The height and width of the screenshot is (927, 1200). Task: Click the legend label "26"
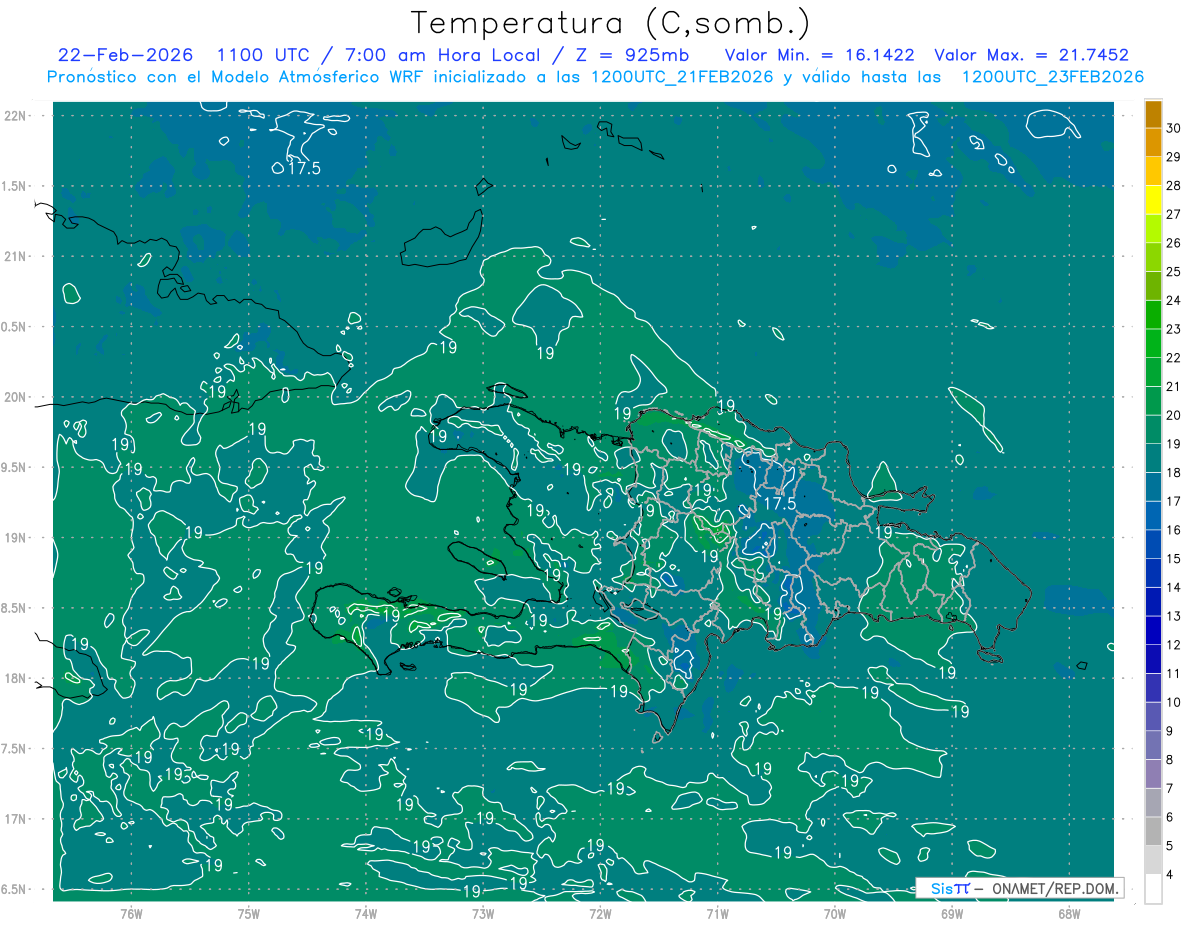pyautogui.click(x=1174, y=243)
